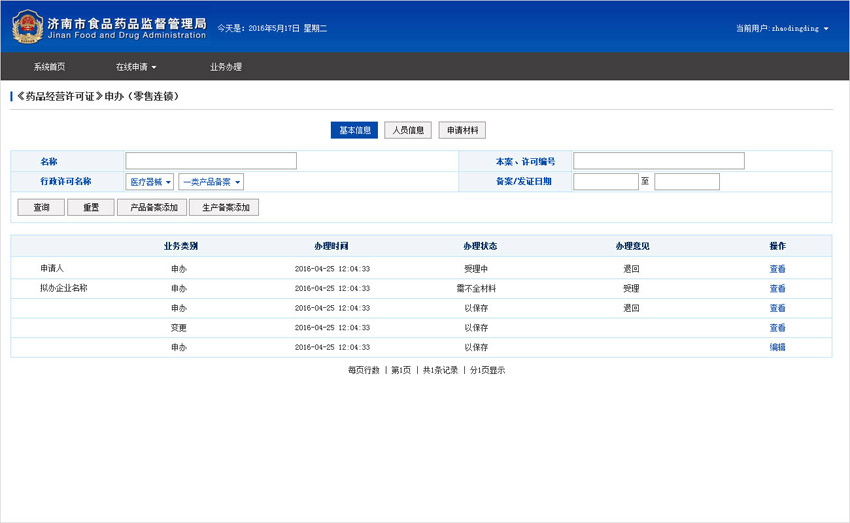The height and width of the screenshot is (523, 850).
Task: Go to 系统首页 in navigation bar
Action: [49, 67]
